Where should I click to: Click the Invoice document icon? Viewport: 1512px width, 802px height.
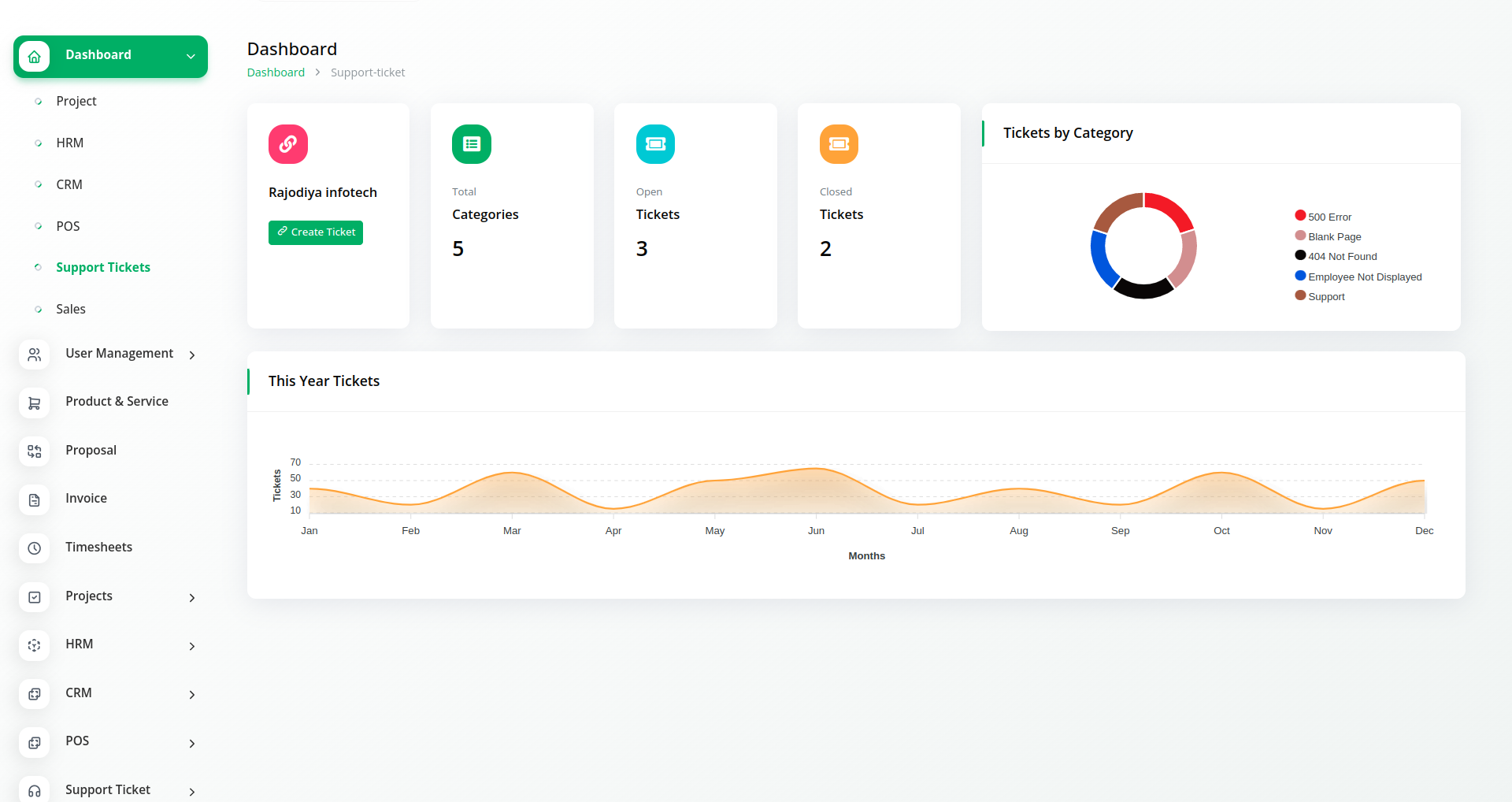34,500
